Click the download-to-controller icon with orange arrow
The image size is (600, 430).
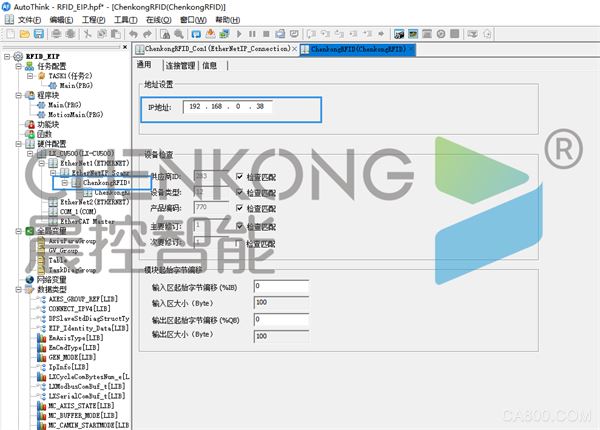[210, 34]
